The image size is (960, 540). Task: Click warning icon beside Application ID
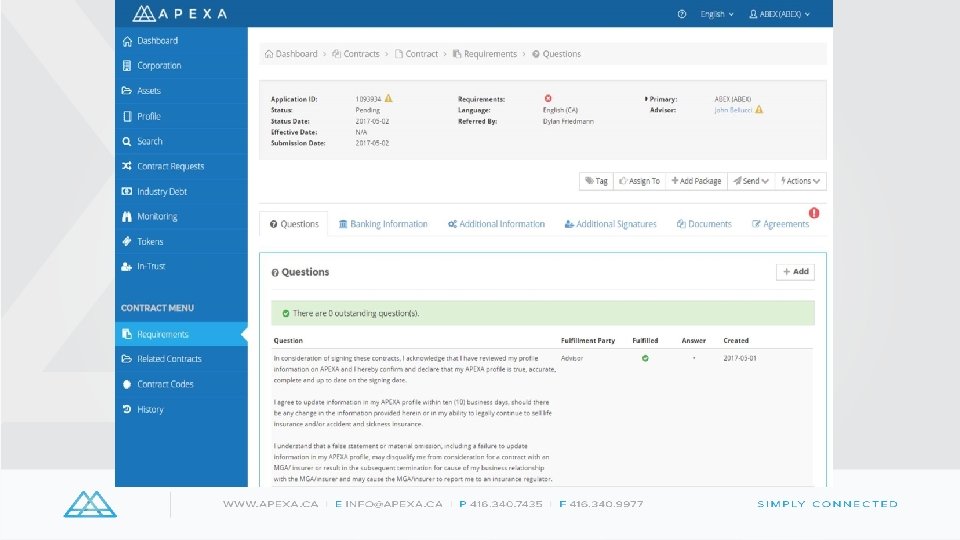coord(388,98)
